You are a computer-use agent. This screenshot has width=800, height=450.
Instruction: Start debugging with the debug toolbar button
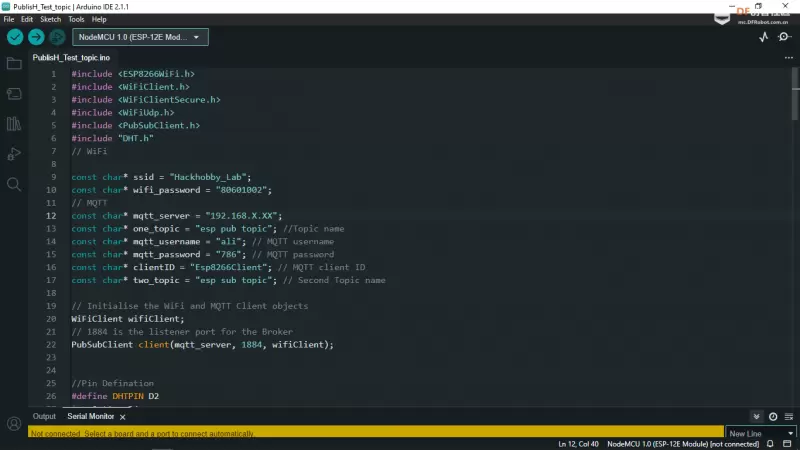click(57, 37)
